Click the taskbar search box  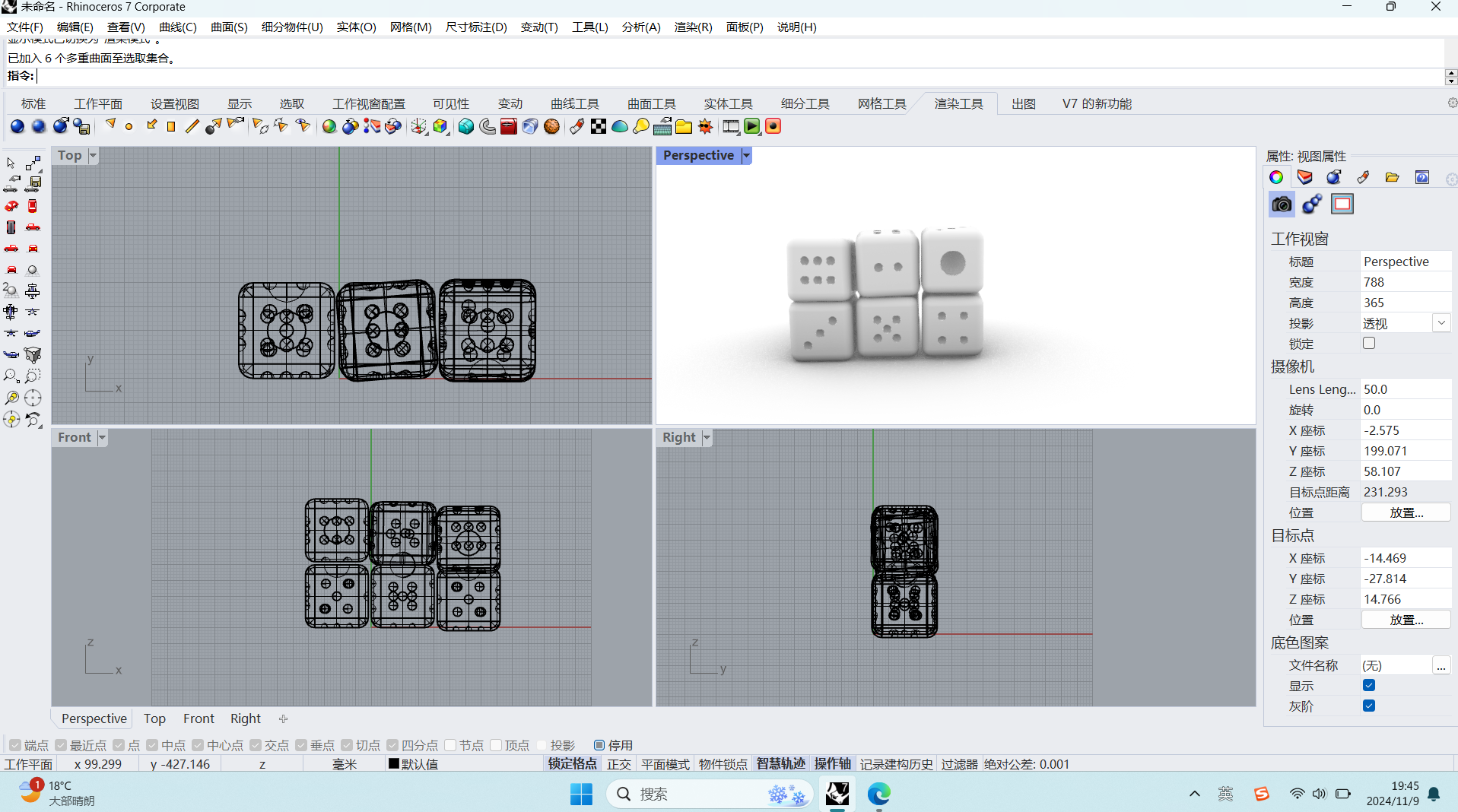pos(710,794)
